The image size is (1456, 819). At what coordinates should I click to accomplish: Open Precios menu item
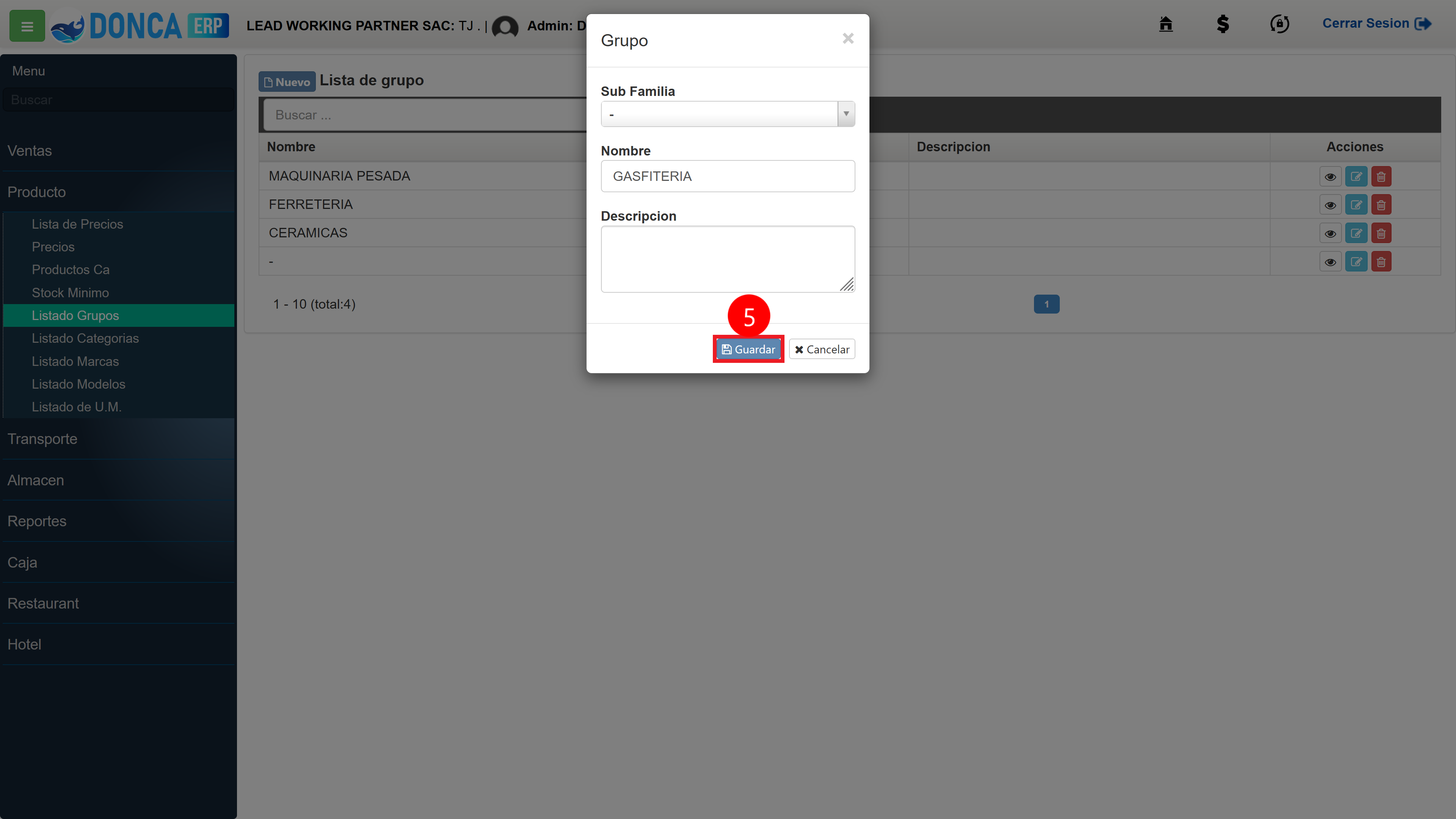[x=118, y=247]
